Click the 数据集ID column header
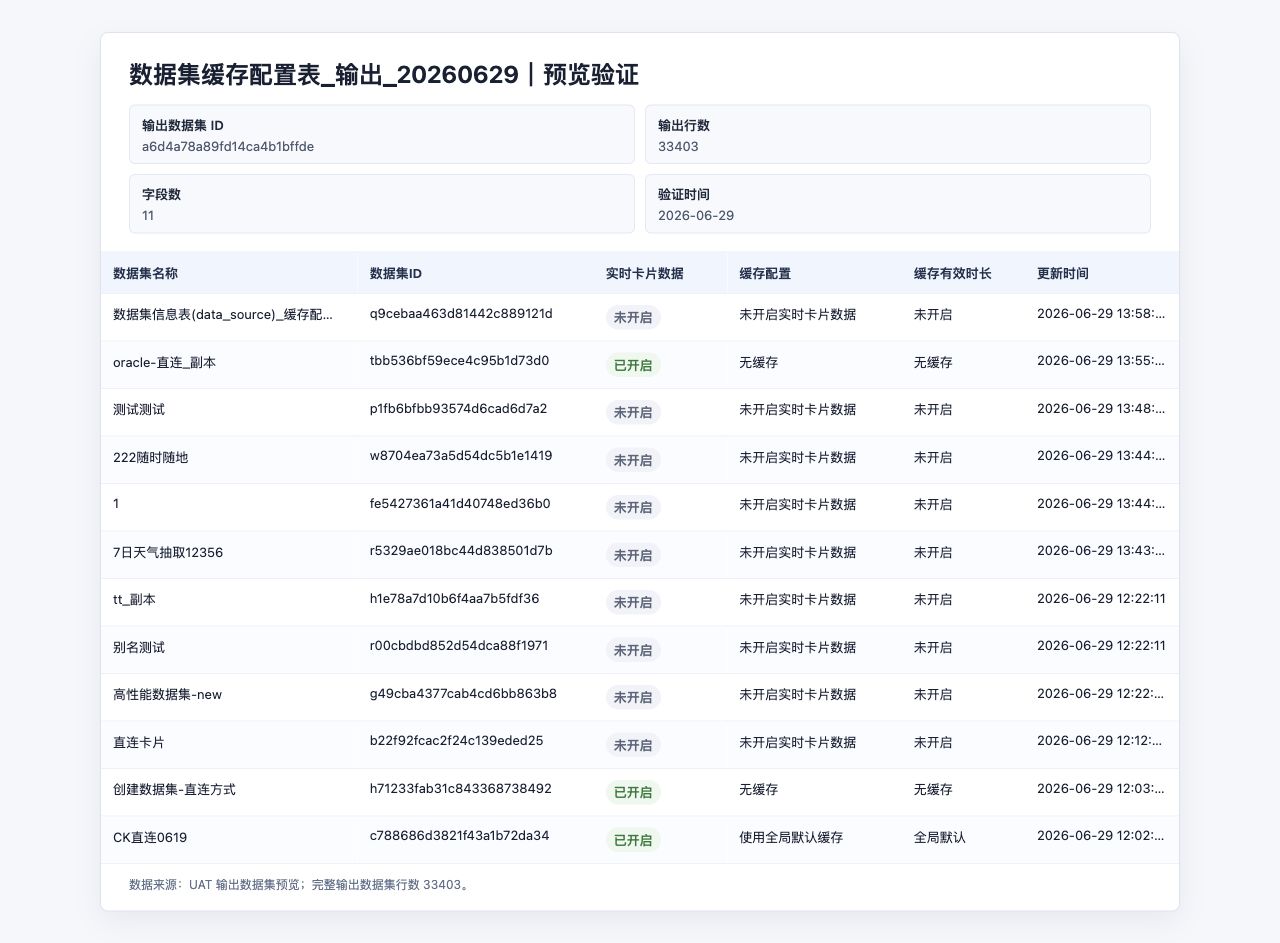Viewport: 1280px width, 943px height. click(x=476, y=273)
